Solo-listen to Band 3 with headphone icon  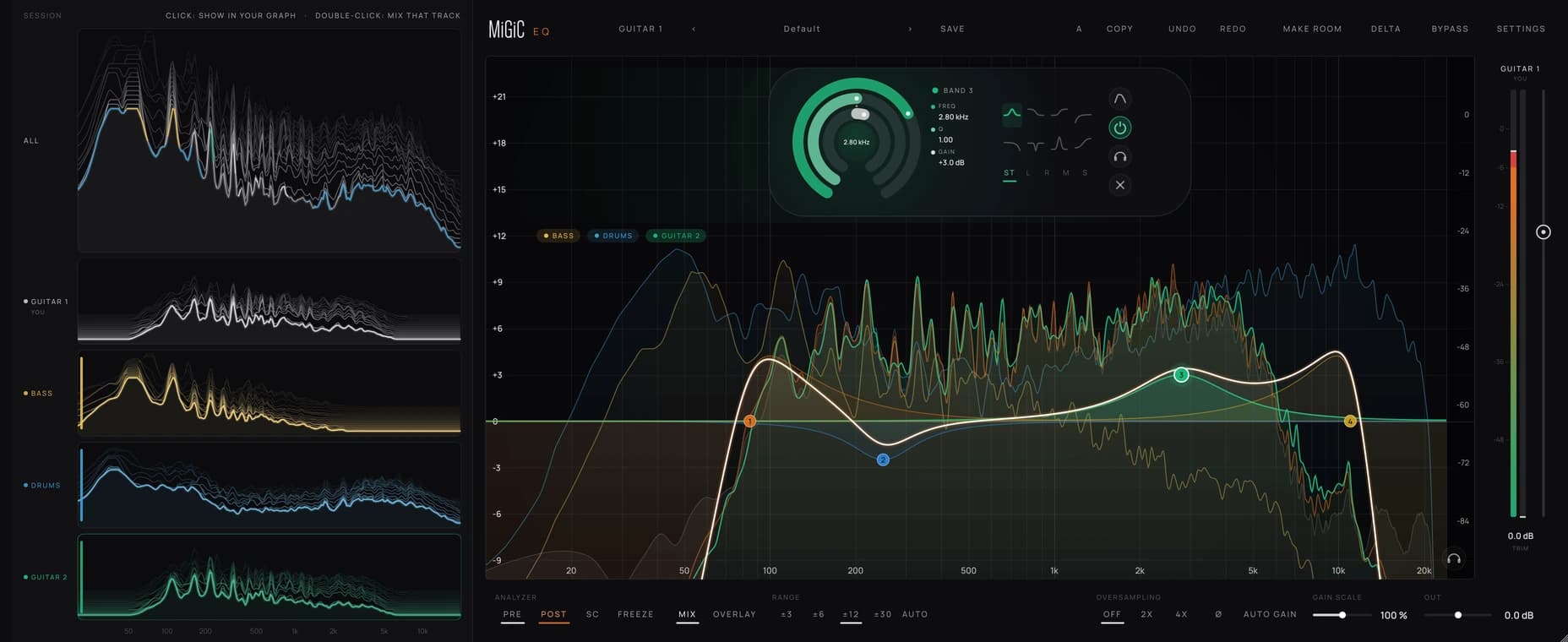[x=1120, y=156]
